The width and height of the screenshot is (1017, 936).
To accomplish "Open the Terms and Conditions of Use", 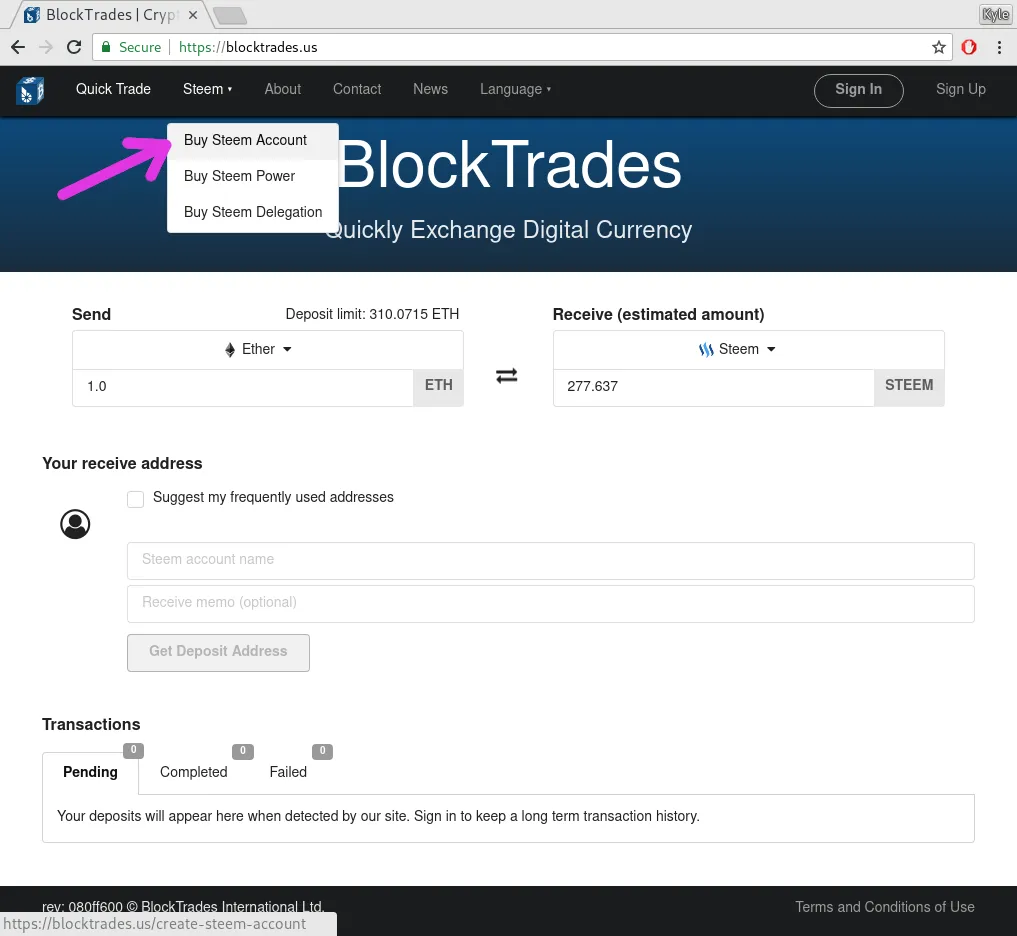I will point(884,907).
